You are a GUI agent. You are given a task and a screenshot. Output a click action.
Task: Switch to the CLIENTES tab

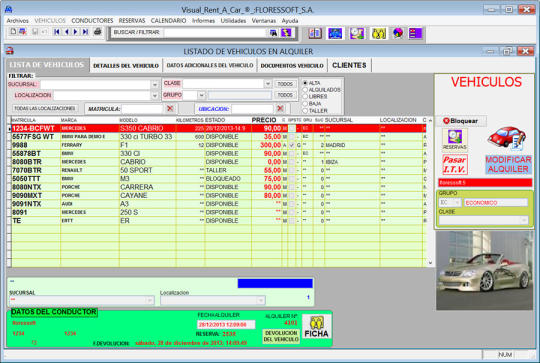click(349, 65)
